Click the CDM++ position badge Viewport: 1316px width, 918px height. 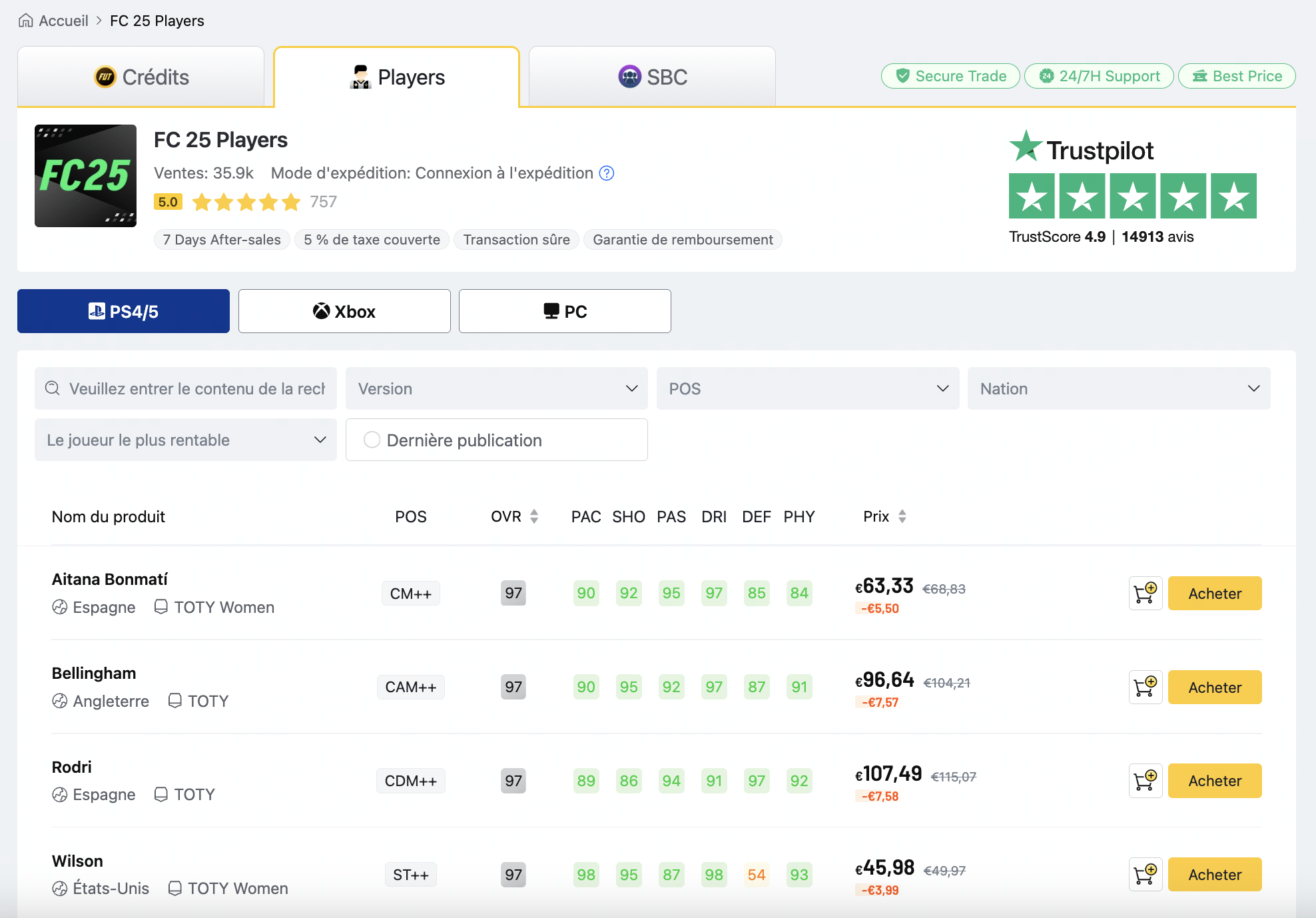(411, 781)
